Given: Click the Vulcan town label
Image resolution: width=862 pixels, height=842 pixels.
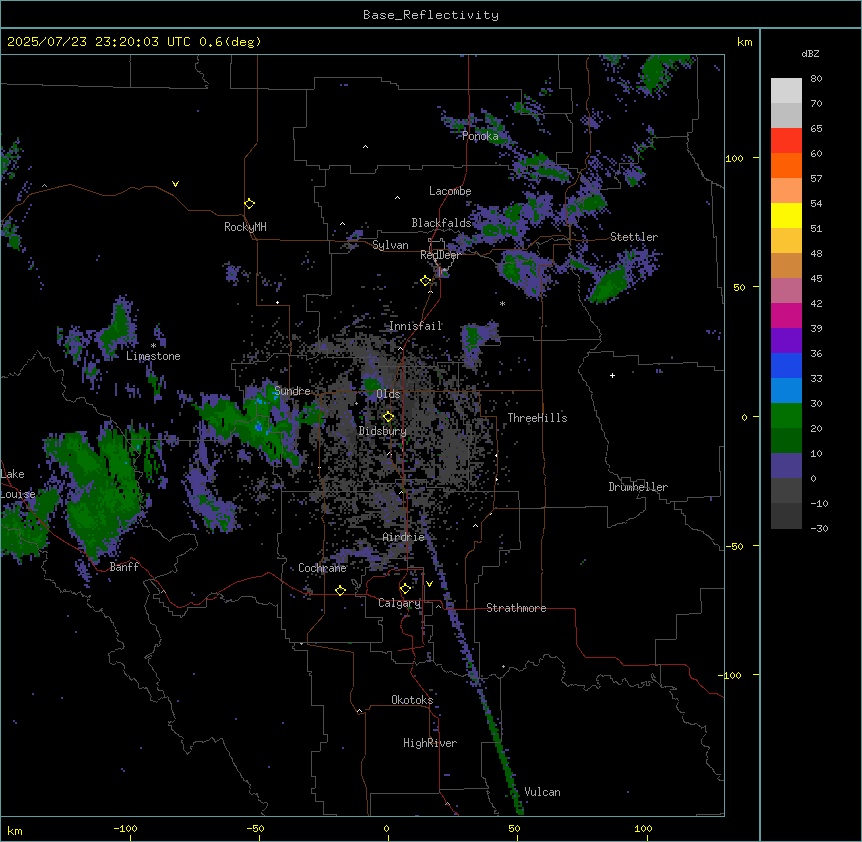Looking at the screenshot, I should click(543, 792).
